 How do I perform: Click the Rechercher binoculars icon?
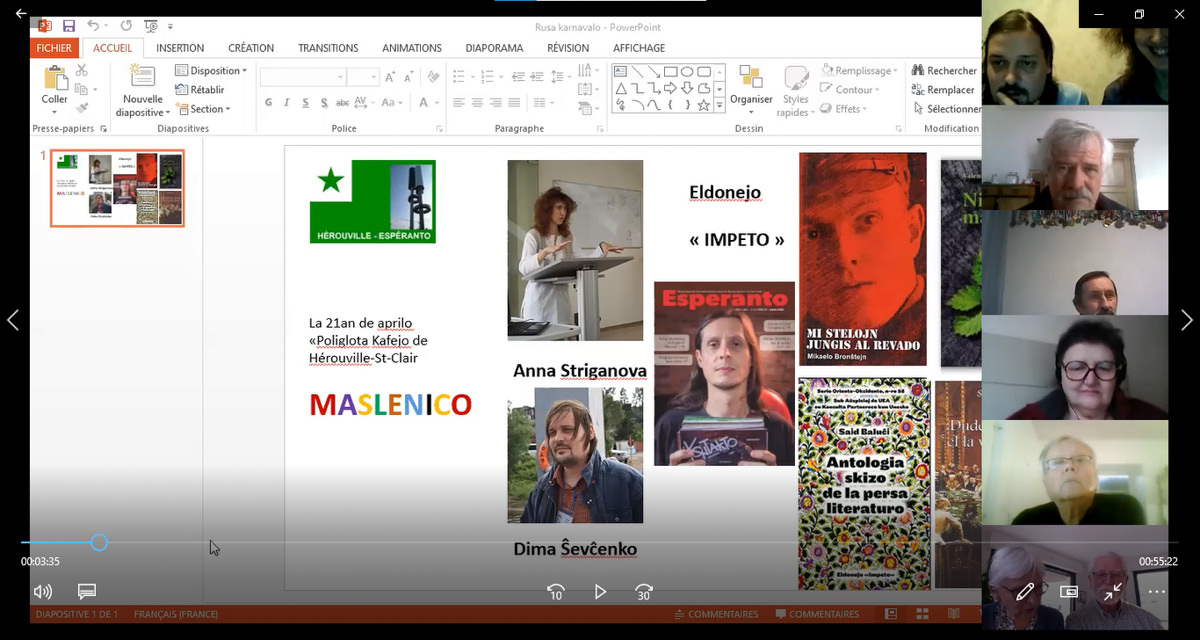pyautogui.click(x=917, y=71)
